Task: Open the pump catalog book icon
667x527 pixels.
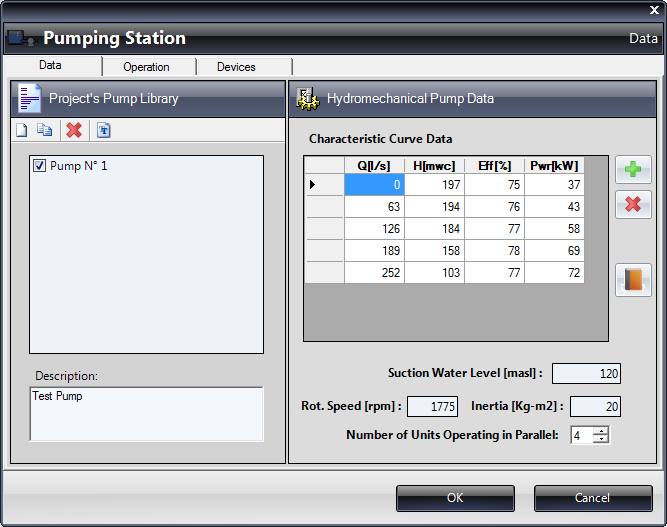Action: click(632, 279)
